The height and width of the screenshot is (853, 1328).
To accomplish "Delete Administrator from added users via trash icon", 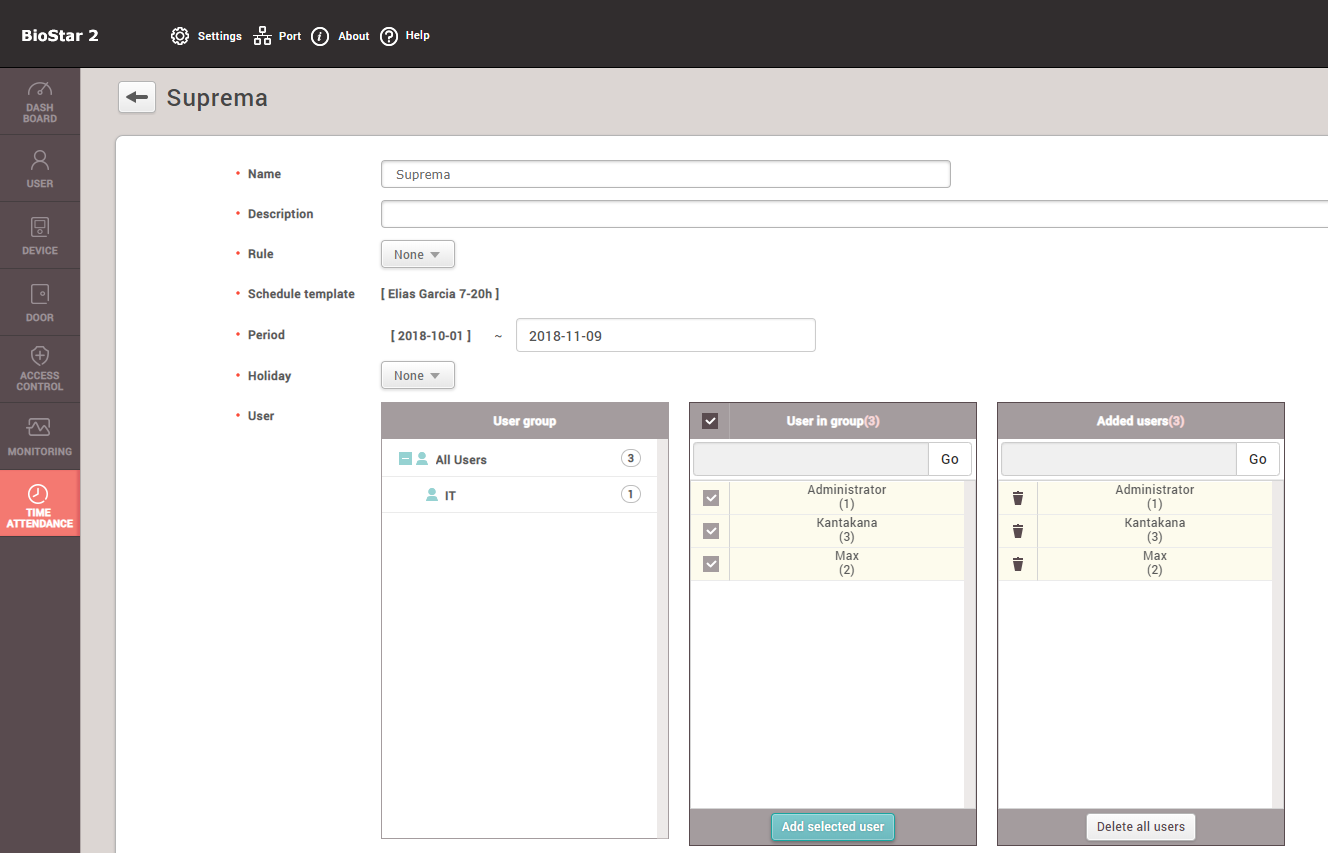I will (x=1018, y=498).
